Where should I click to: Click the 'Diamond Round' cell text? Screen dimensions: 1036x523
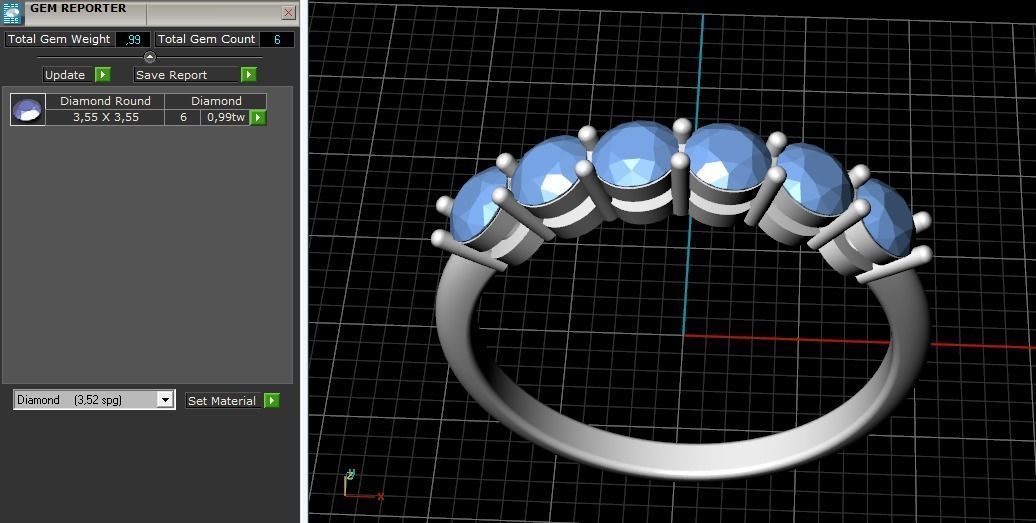[x=105, y=101]
